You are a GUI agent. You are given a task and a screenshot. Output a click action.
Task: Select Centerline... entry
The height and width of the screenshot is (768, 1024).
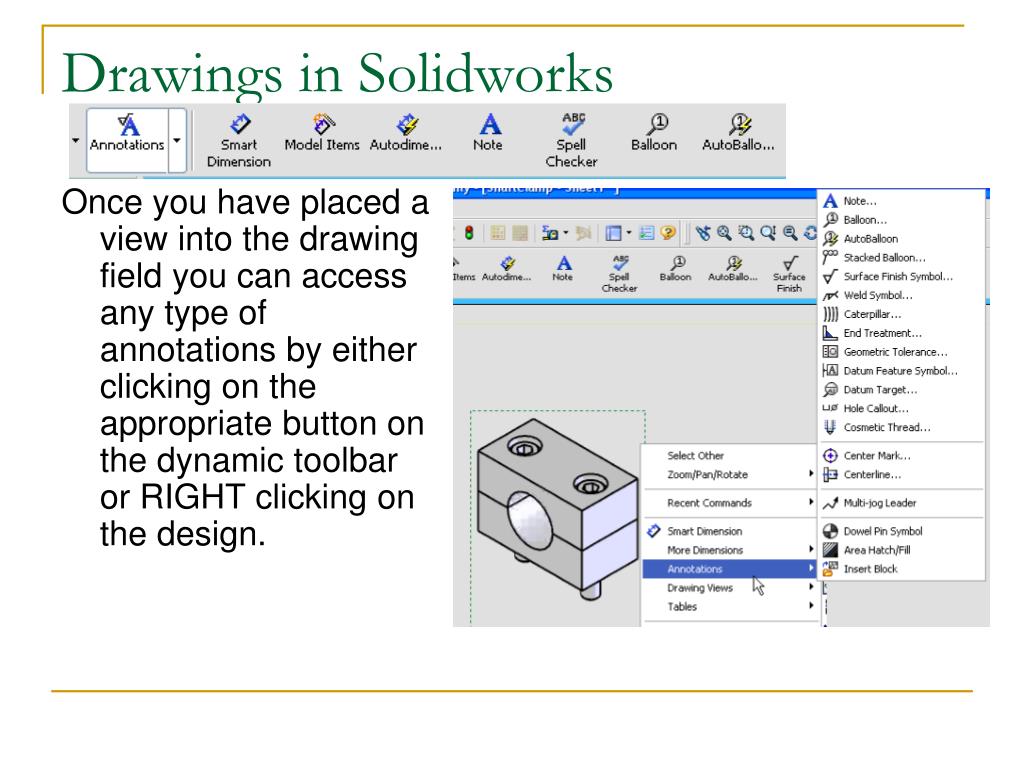(902, 475)
